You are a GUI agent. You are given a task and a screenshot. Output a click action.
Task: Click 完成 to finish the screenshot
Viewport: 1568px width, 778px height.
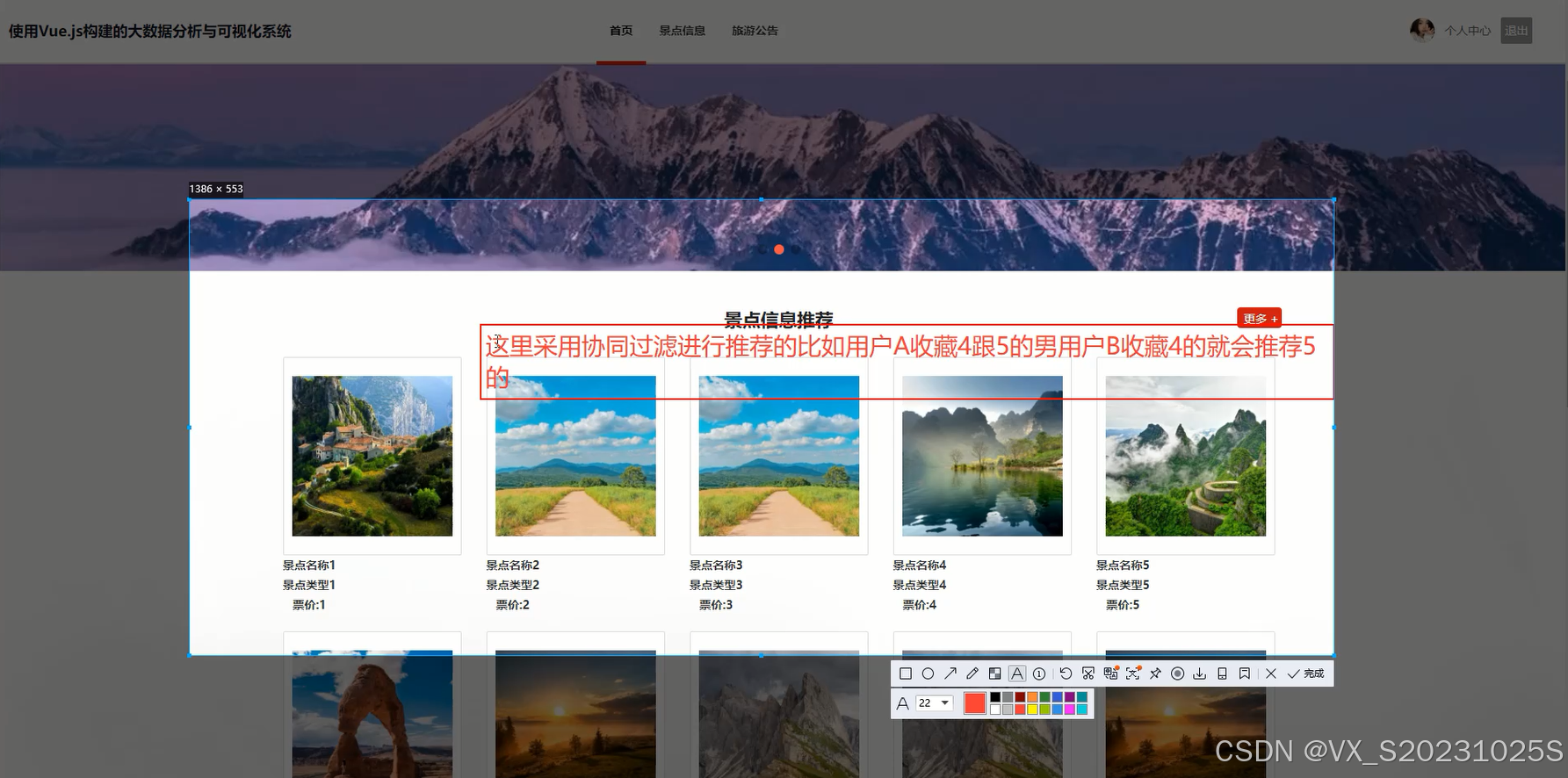coord(1306,674)
